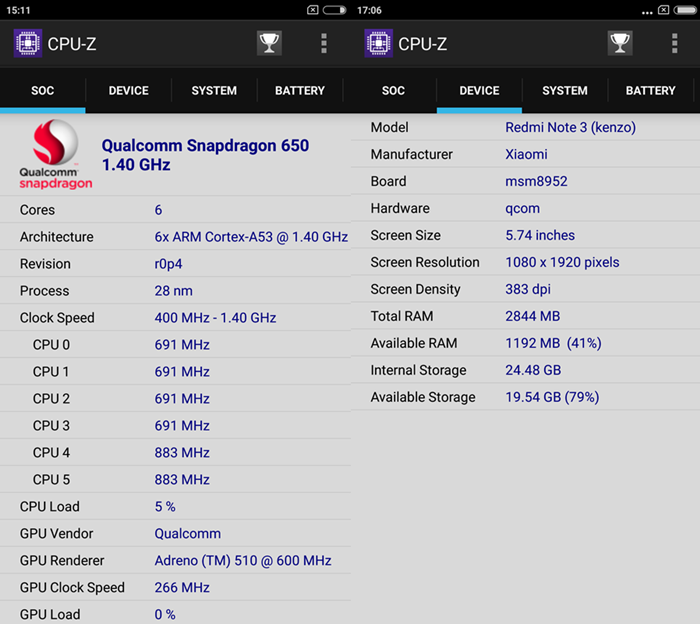Tap the trophy icon in left CPU-Z screen
Image resolution: width=700 pixels, height=624 pixels.
click(269, 43)
